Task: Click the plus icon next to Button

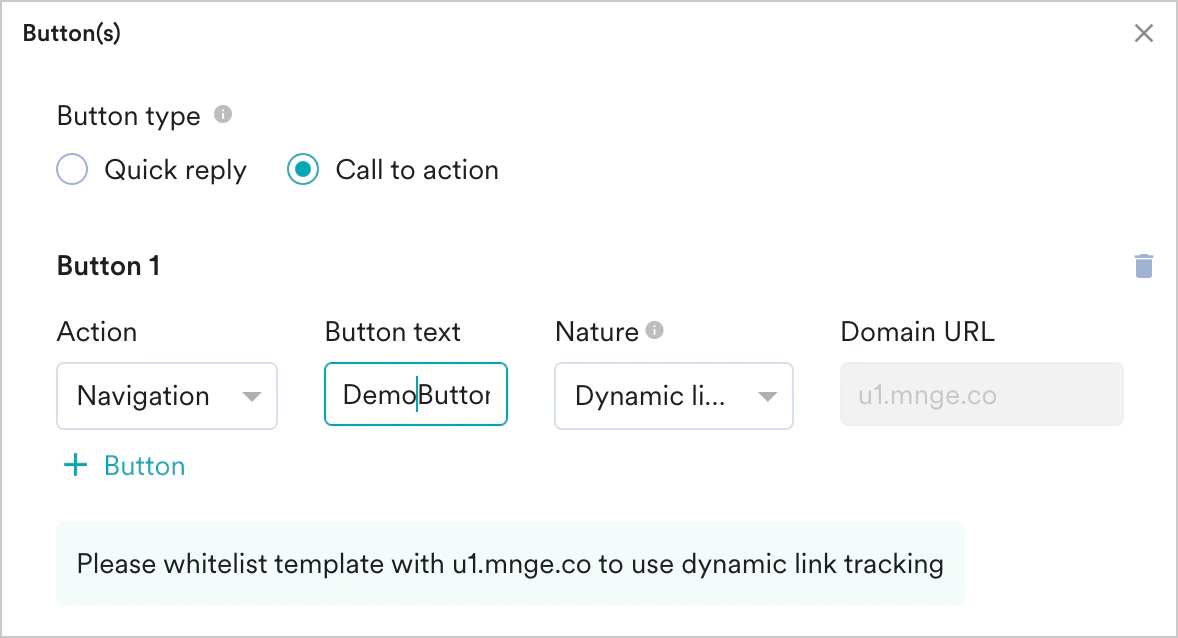Action: point(75,465)
